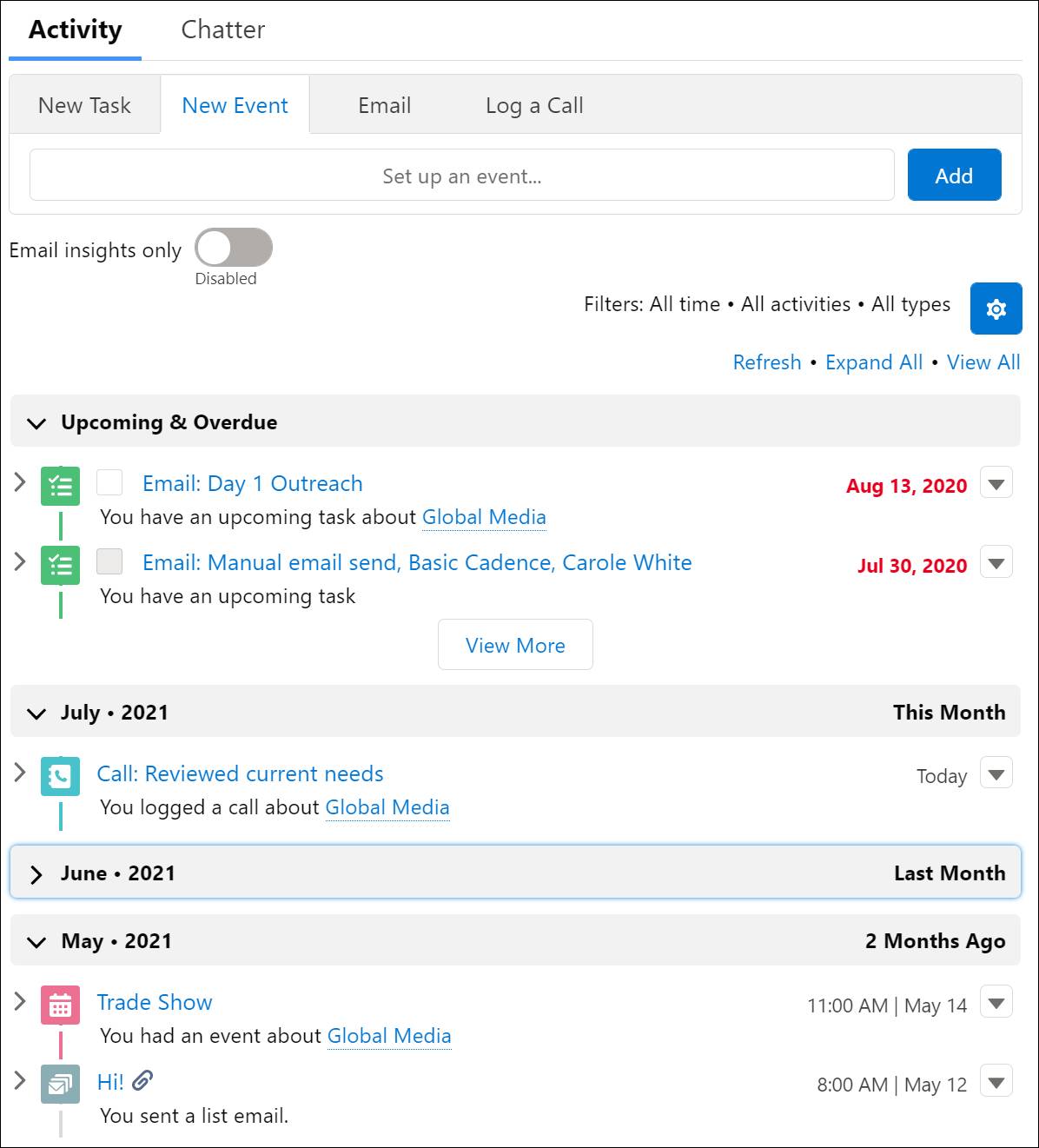Collapse the Upcoming & Overdue section
The image size is (1039, 1148).
(x=36, y=423)
